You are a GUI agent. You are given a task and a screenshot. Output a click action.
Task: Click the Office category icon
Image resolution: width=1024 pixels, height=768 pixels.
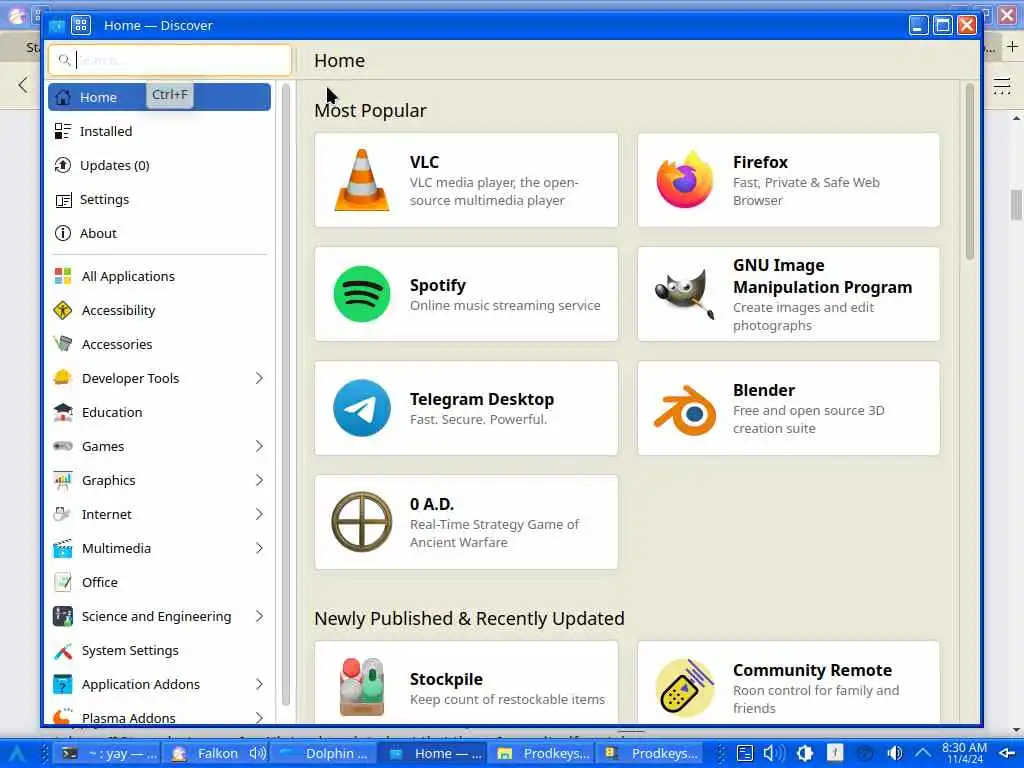63,582
